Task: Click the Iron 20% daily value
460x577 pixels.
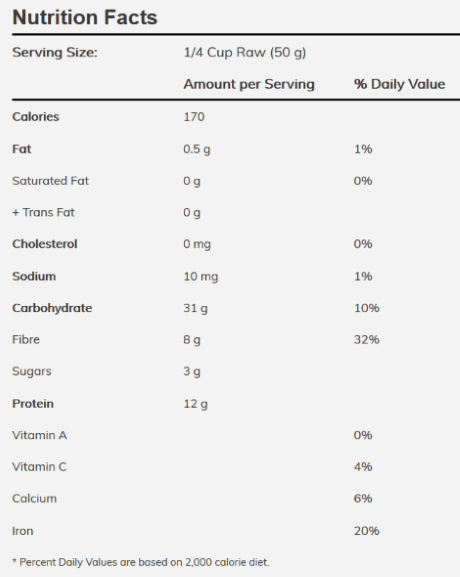Action: pos(367,531)
